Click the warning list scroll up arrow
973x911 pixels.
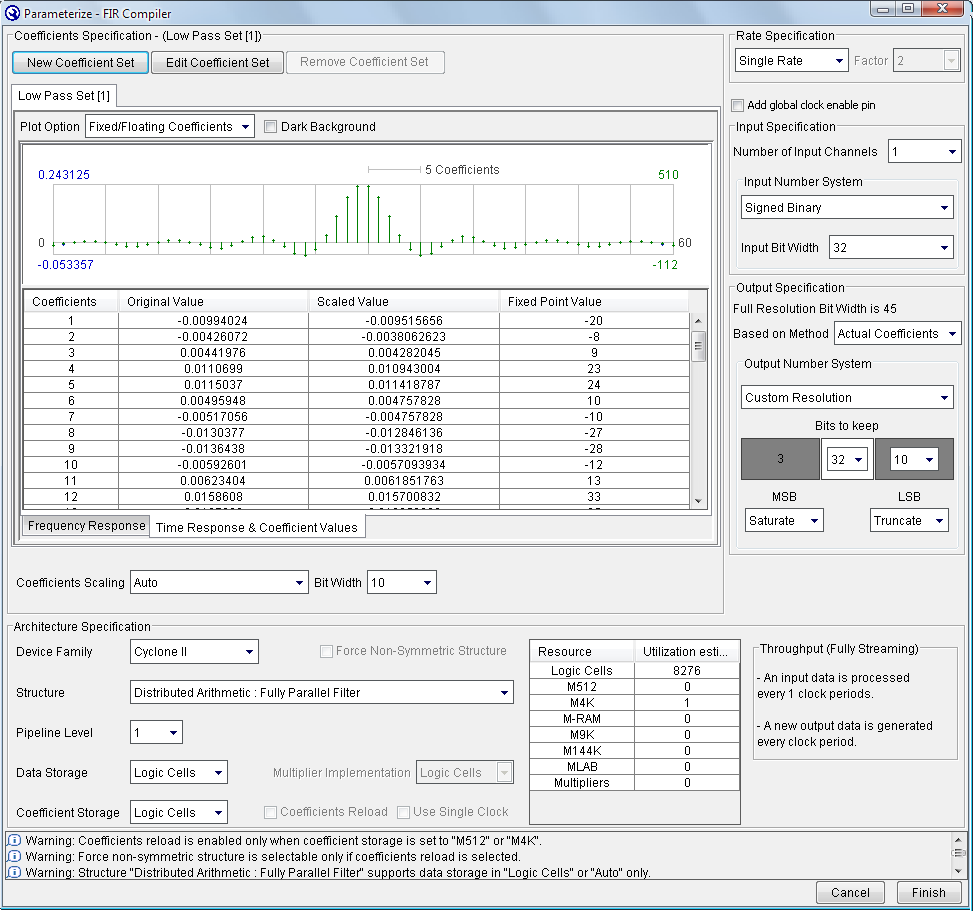point(958,840)
